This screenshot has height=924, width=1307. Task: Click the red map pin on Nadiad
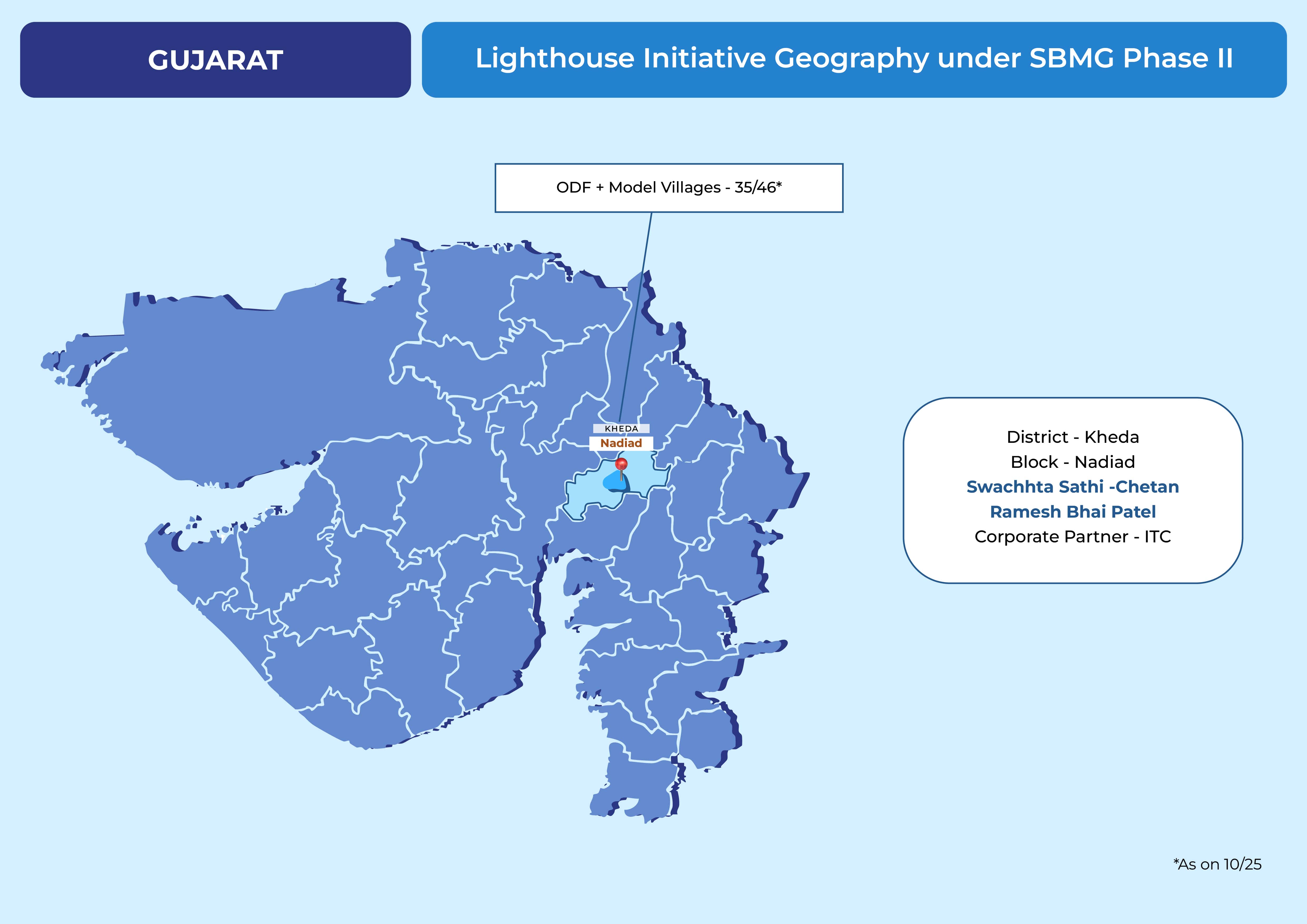(621, 465)
